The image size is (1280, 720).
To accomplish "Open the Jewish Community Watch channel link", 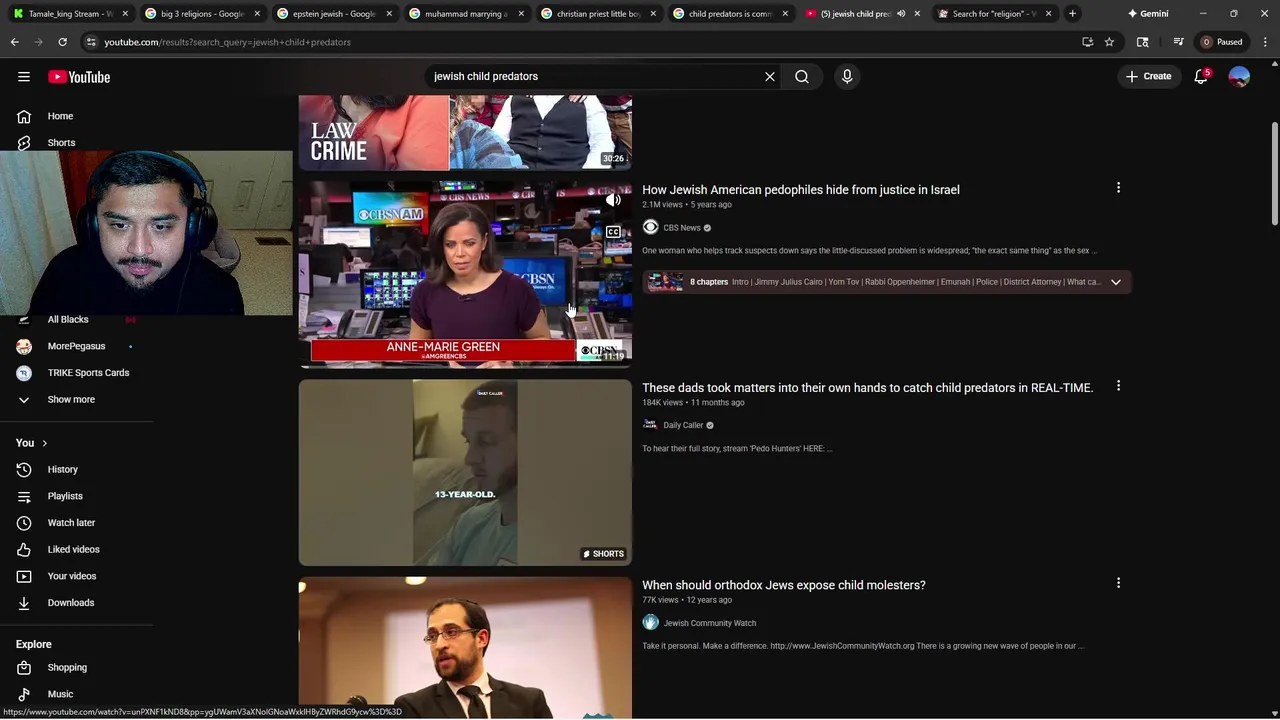I will [x=709, y=623].
